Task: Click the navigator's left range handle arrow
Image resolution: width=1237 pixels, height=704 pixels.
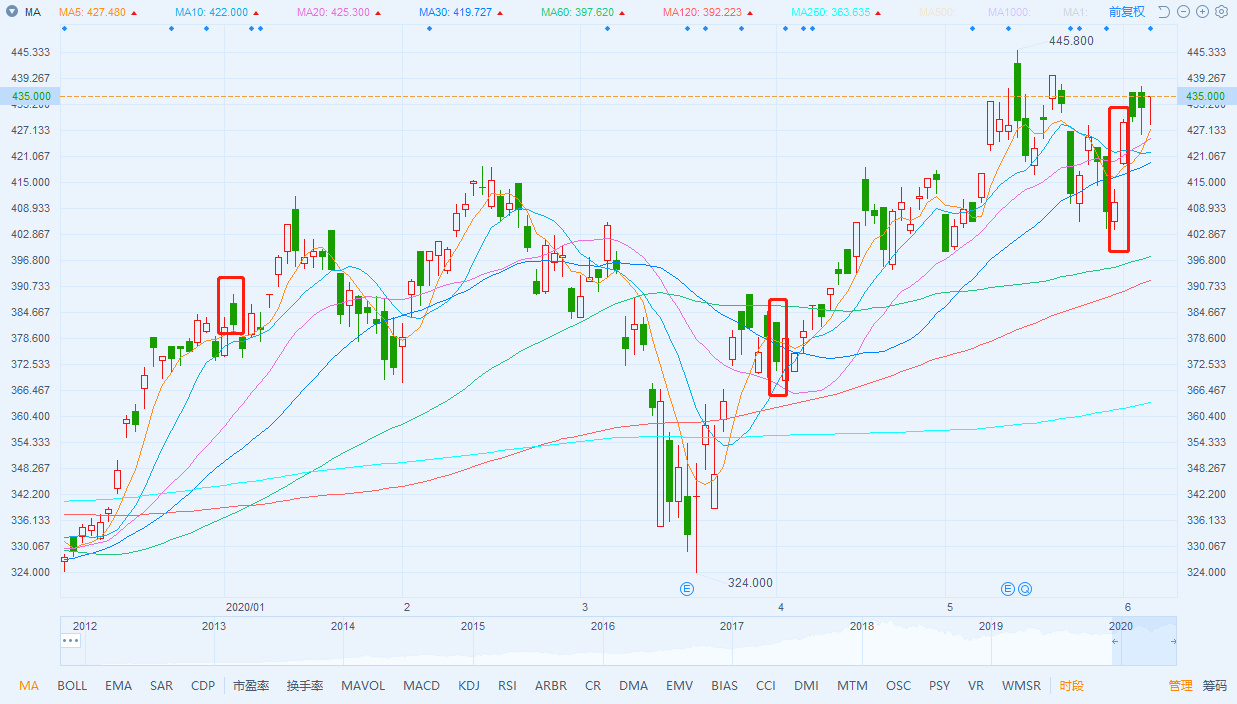Action: (1115, 641)
